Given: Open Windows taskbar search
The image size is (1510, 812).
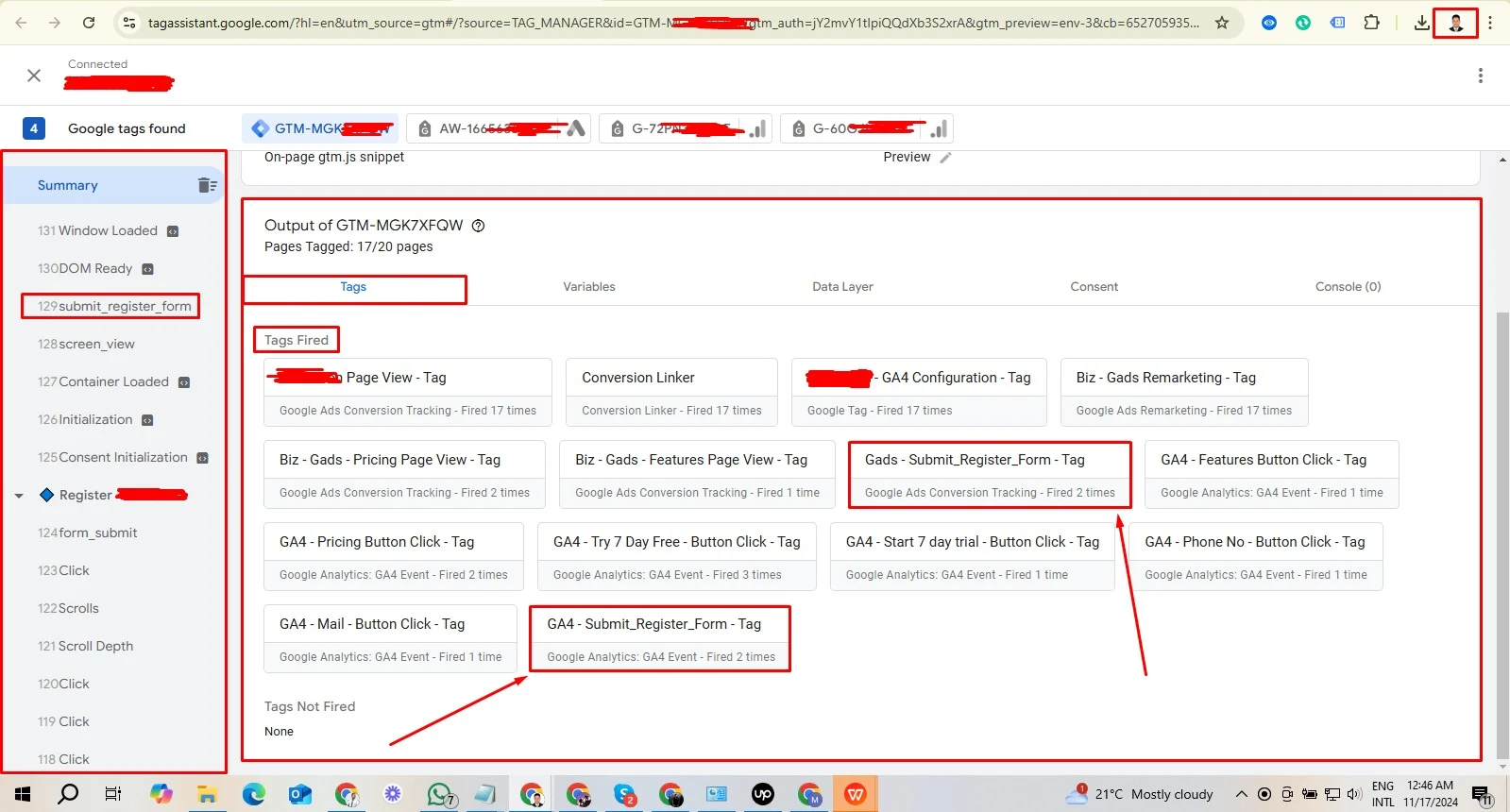Looking at the screenshot, I should (68, 794).
